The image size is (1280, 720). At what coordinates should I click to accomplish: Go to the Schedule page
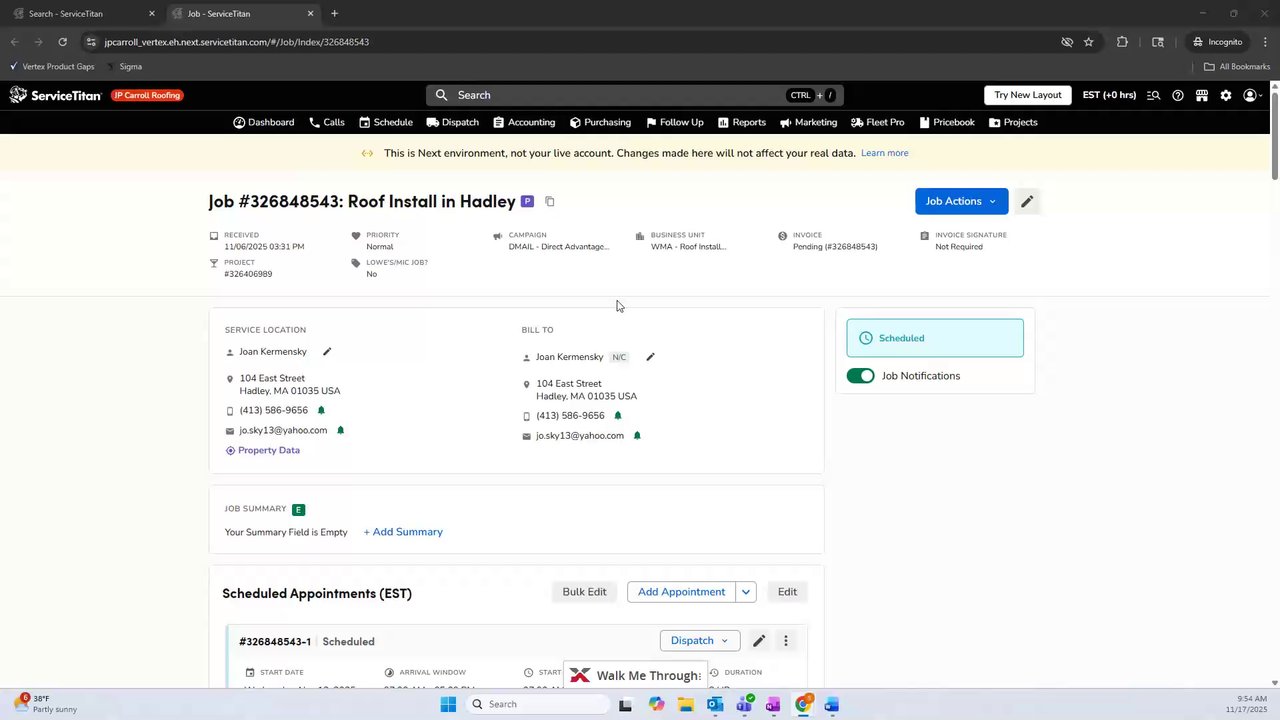tap(386, 122)
